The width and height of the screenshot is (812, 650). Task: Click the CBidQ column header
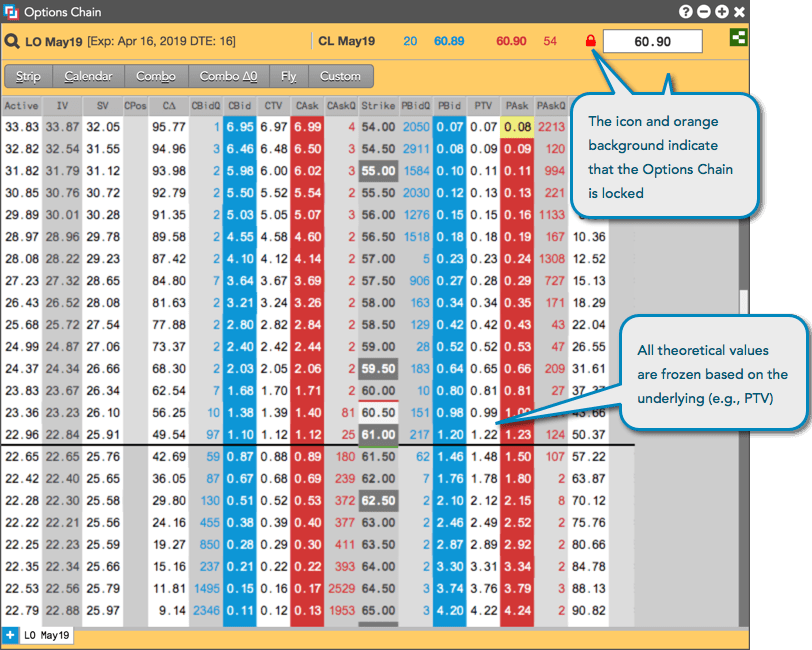(x=206, y=106)
